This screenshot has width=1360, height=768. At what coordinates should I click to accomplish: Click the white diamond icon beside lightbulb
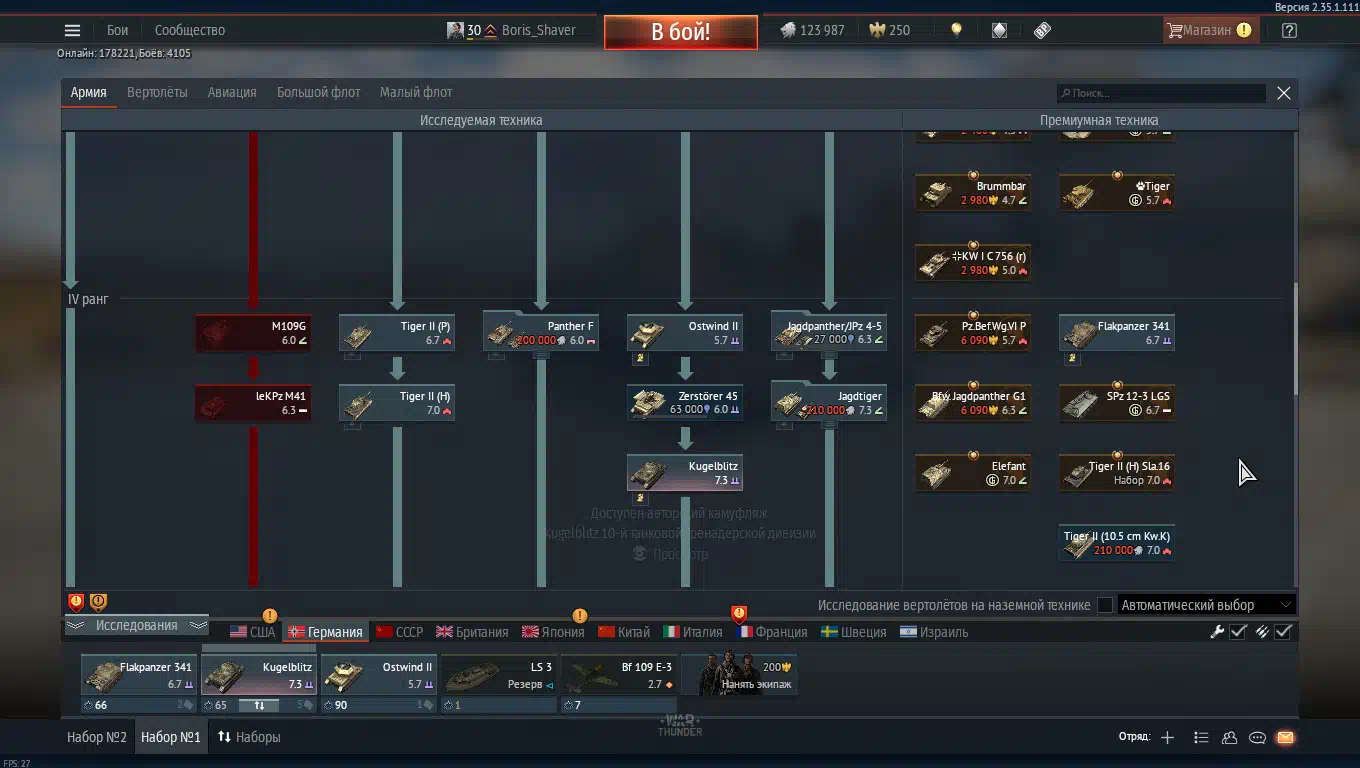(999, 30)
